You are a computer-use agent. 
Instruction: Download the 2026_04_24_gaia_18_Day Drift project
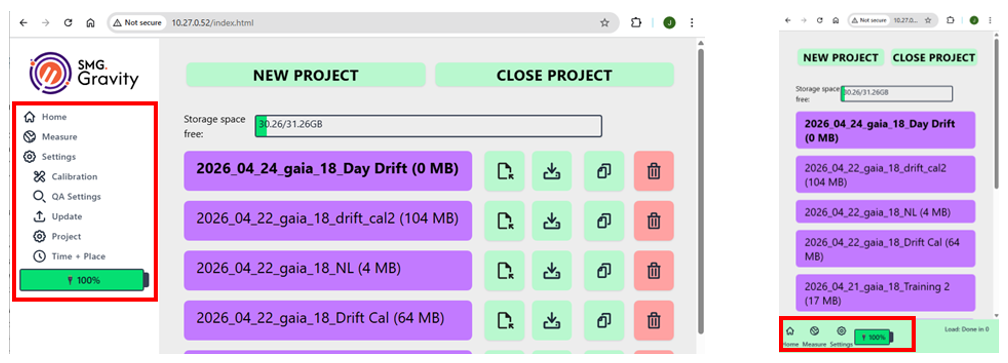tap(551, 171)
